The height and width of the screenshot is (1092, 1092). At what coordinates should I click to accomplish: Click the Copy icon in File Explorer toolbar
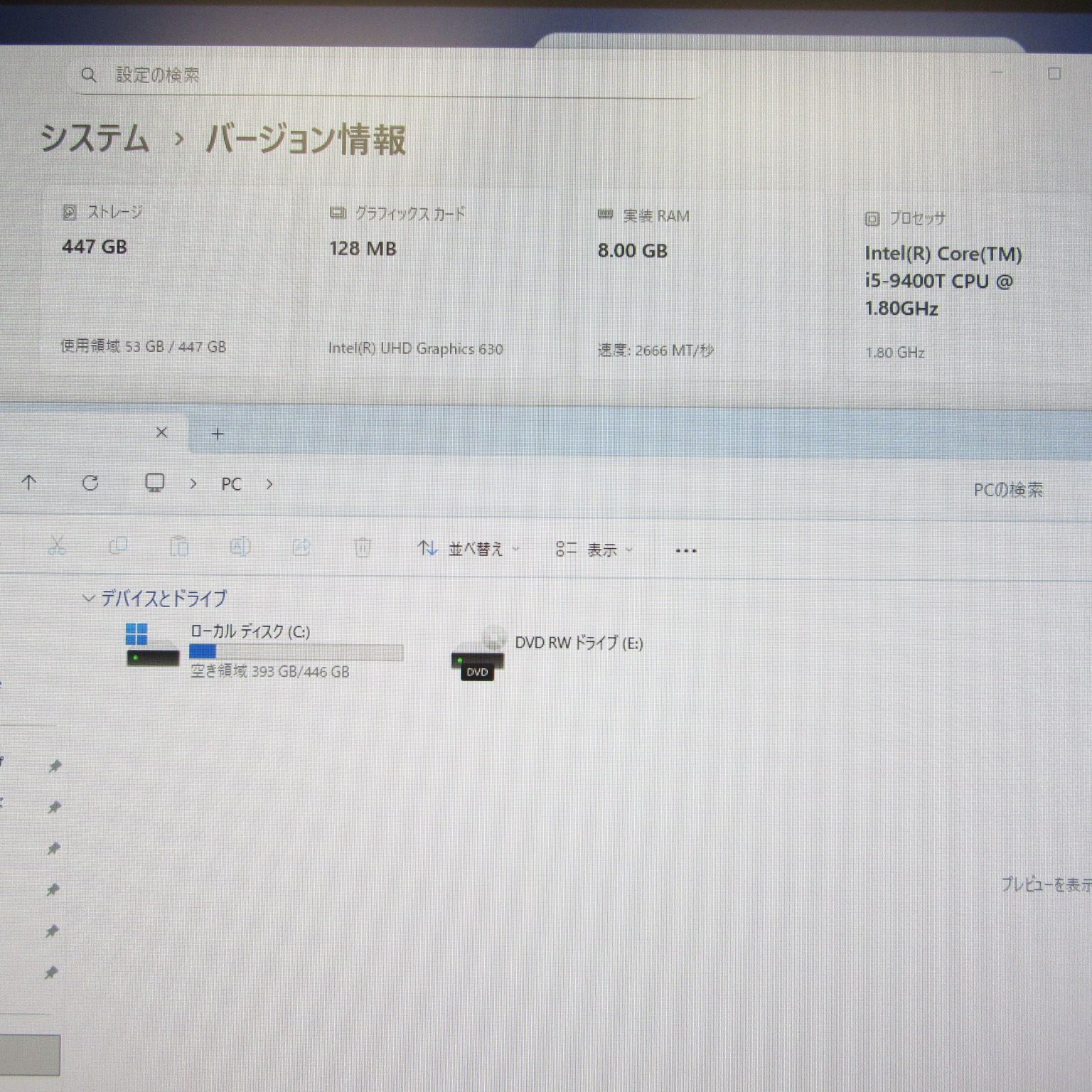click(119, 546)
